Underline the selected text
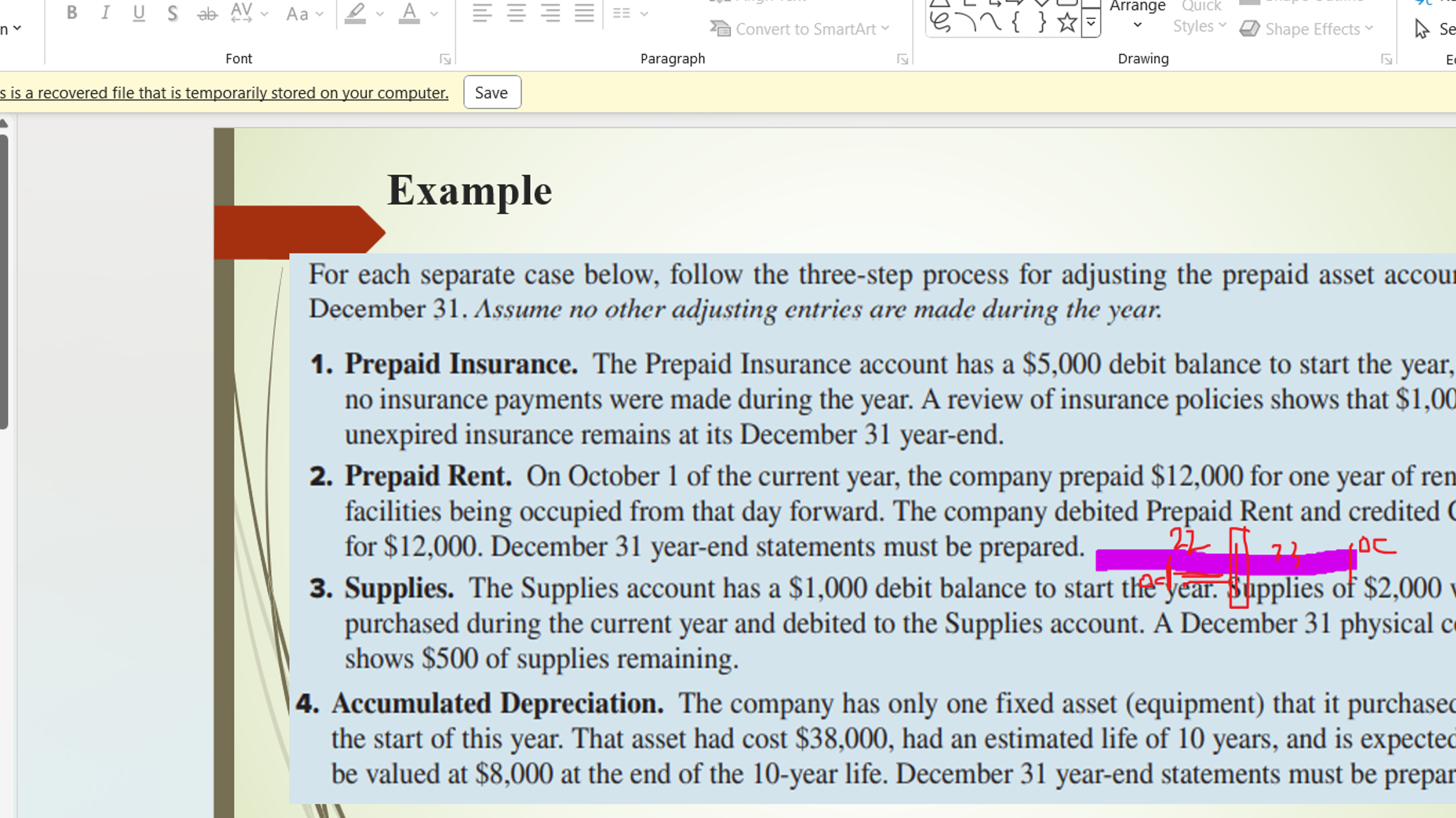This screenshot has width=1456, height=818. (x=138, y=13)
